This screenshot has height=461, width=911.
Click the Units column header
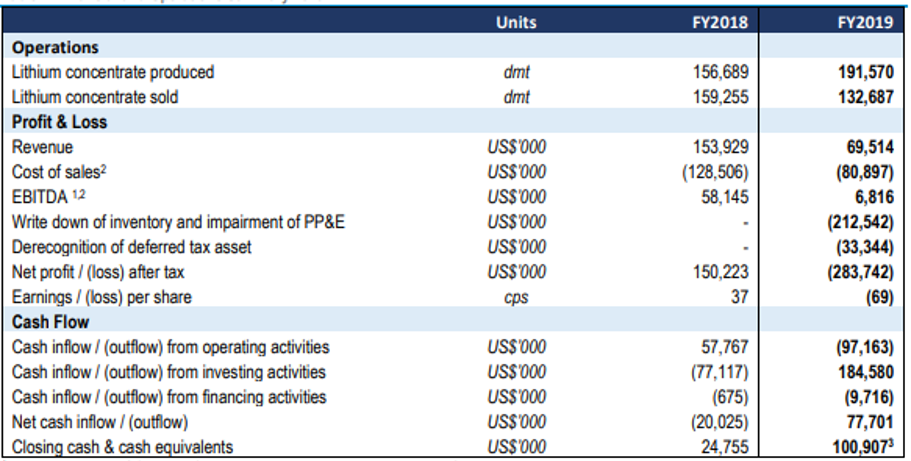[x=516, y=22]
